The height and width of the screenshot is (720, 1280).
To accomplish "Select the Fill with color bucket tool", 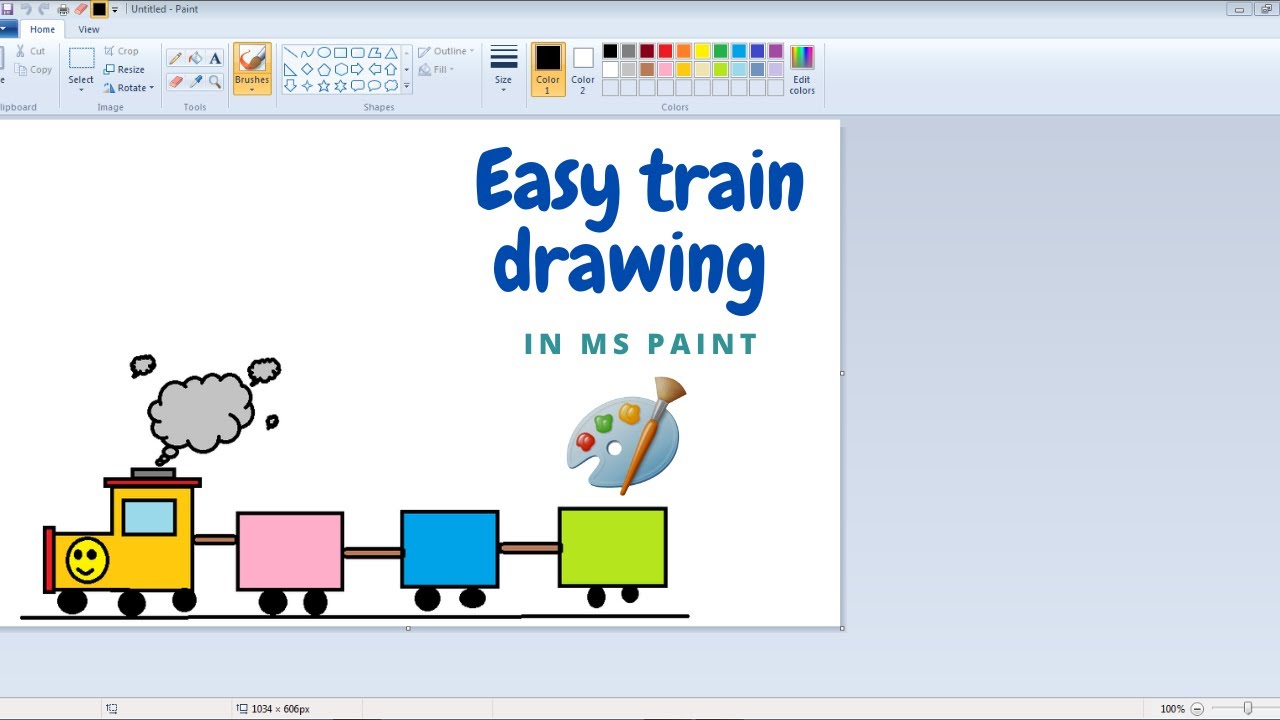I will tap(195, 59).
